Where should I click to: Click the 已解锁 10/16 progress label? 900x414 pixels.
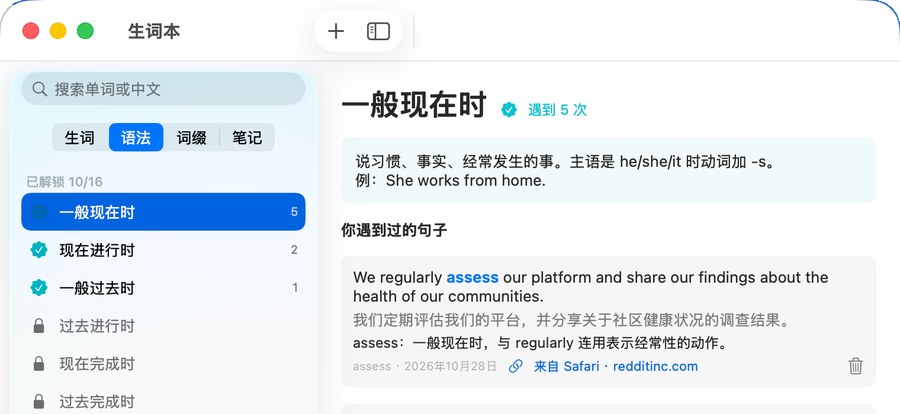tap(64, 182)
